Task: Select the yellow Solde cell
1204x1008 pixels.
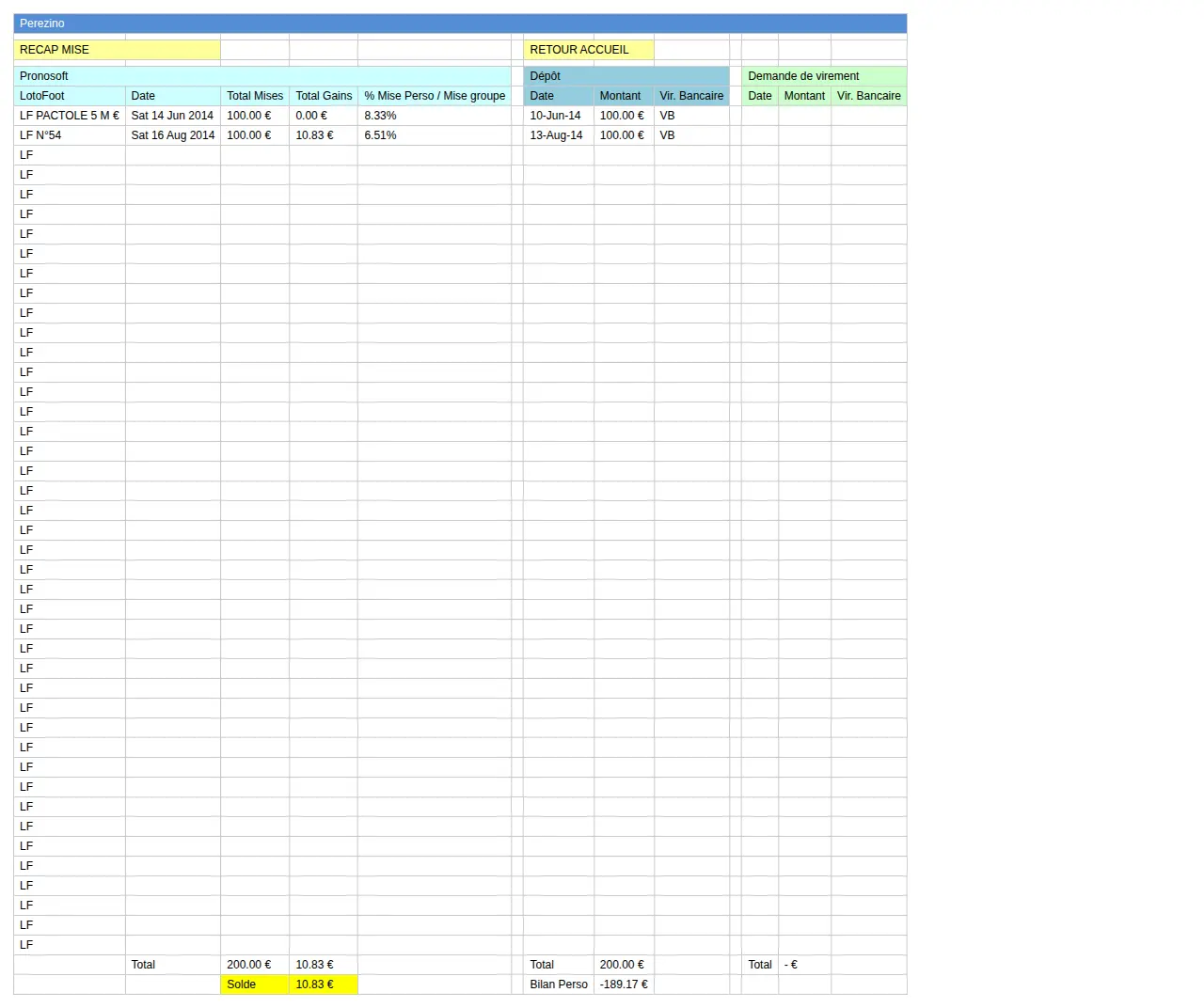Action: [x=255, y=984]
